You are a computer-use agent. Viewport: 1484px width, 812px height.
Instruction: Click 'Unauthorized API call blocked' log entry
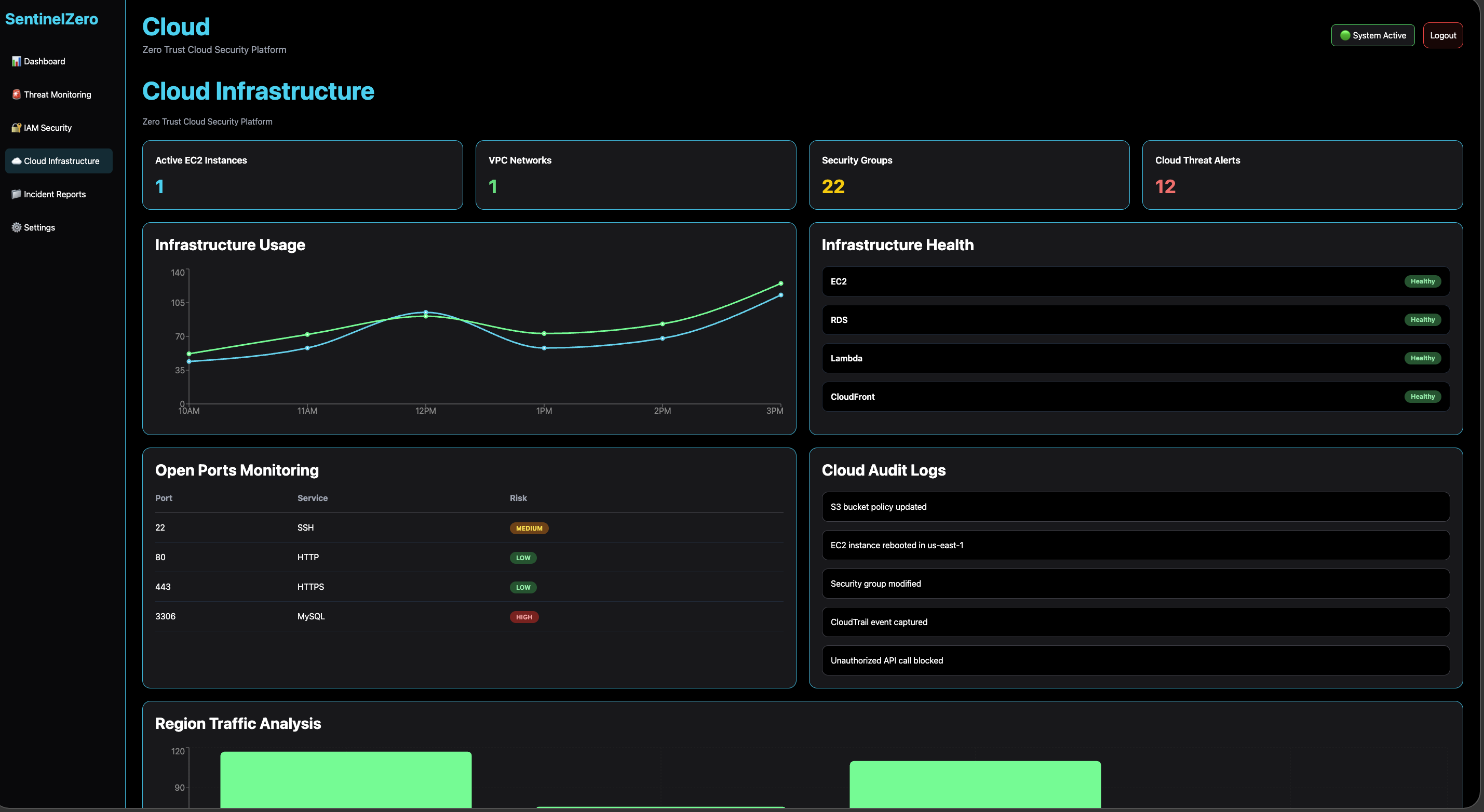tap(1136, 660)
